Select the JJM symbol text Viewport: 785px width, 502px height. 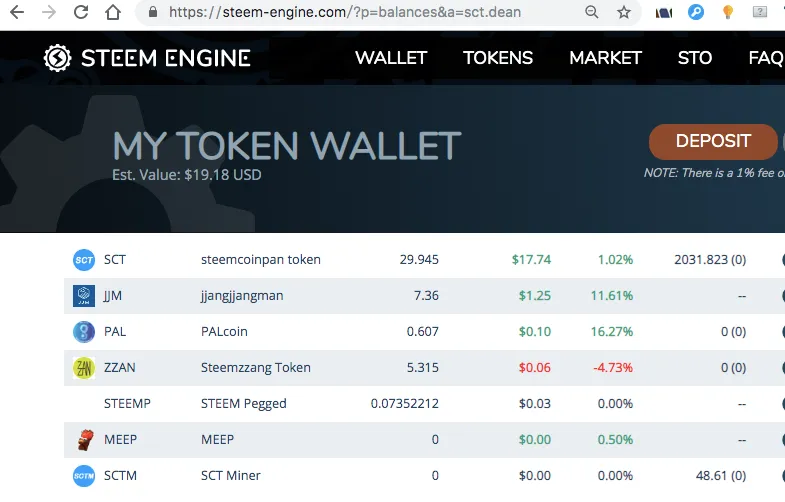click(113, 296)
